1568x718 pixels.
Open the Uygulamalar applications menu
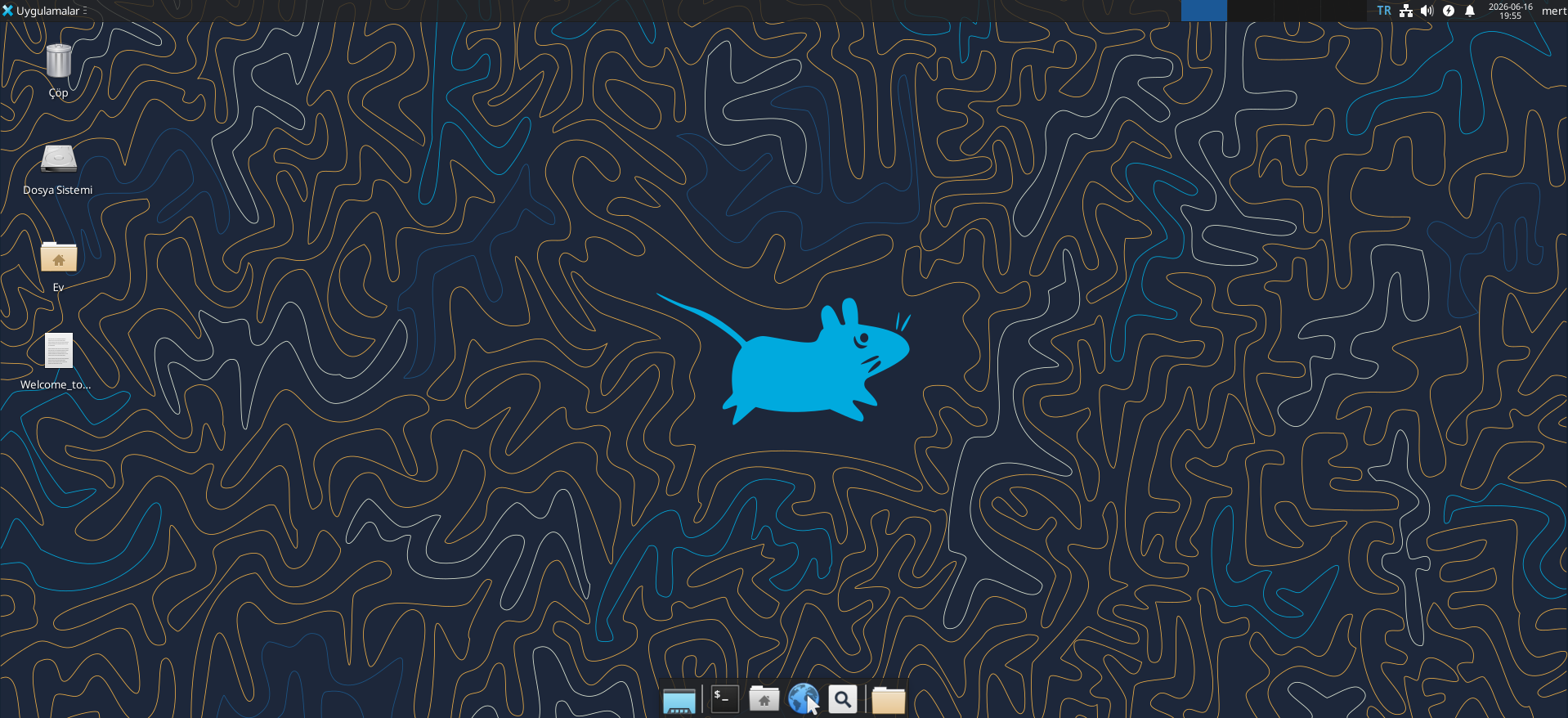(x=44, y=11)
